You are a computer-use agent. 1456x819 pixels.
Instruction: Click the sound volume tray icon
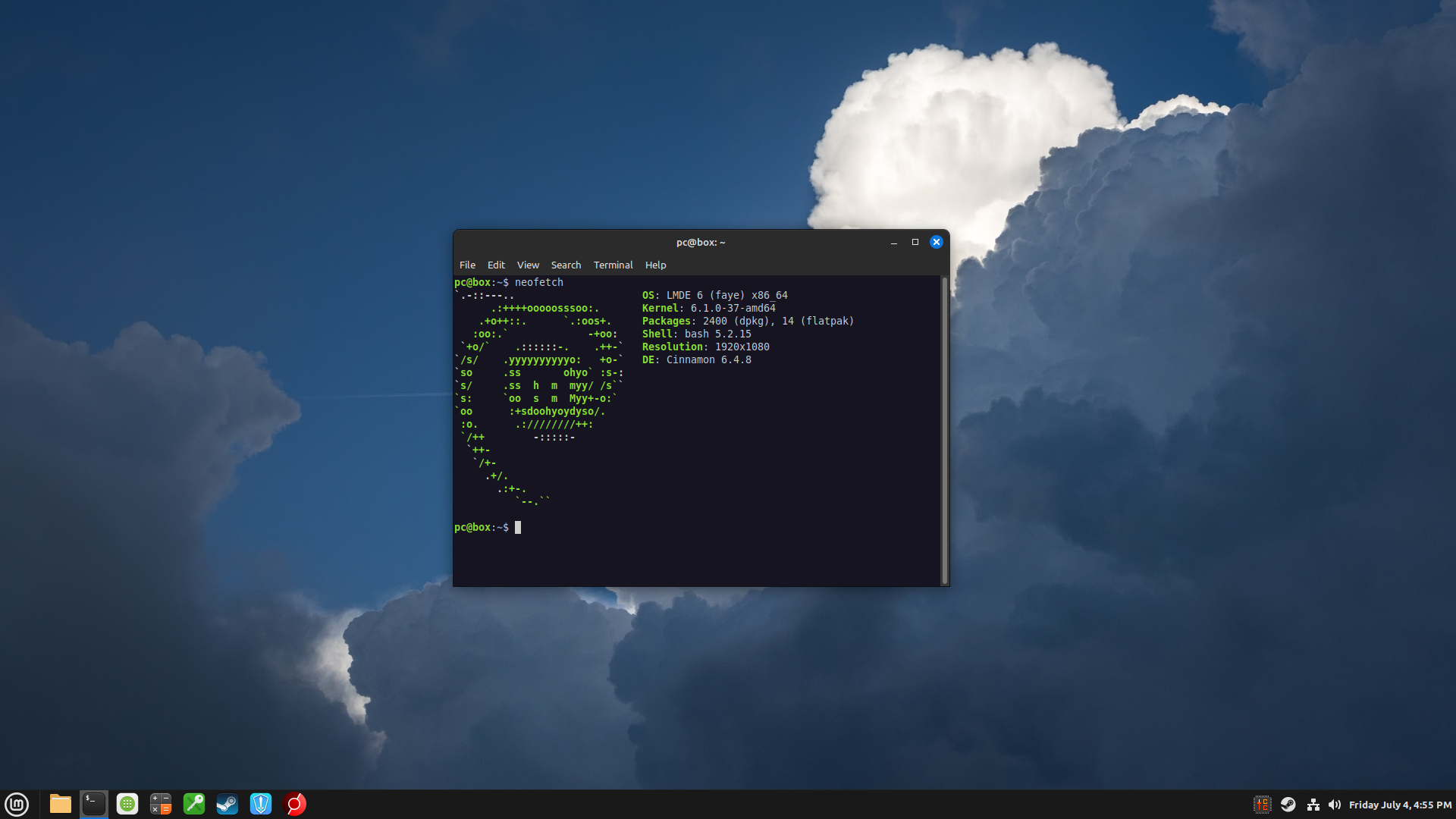1335,805
